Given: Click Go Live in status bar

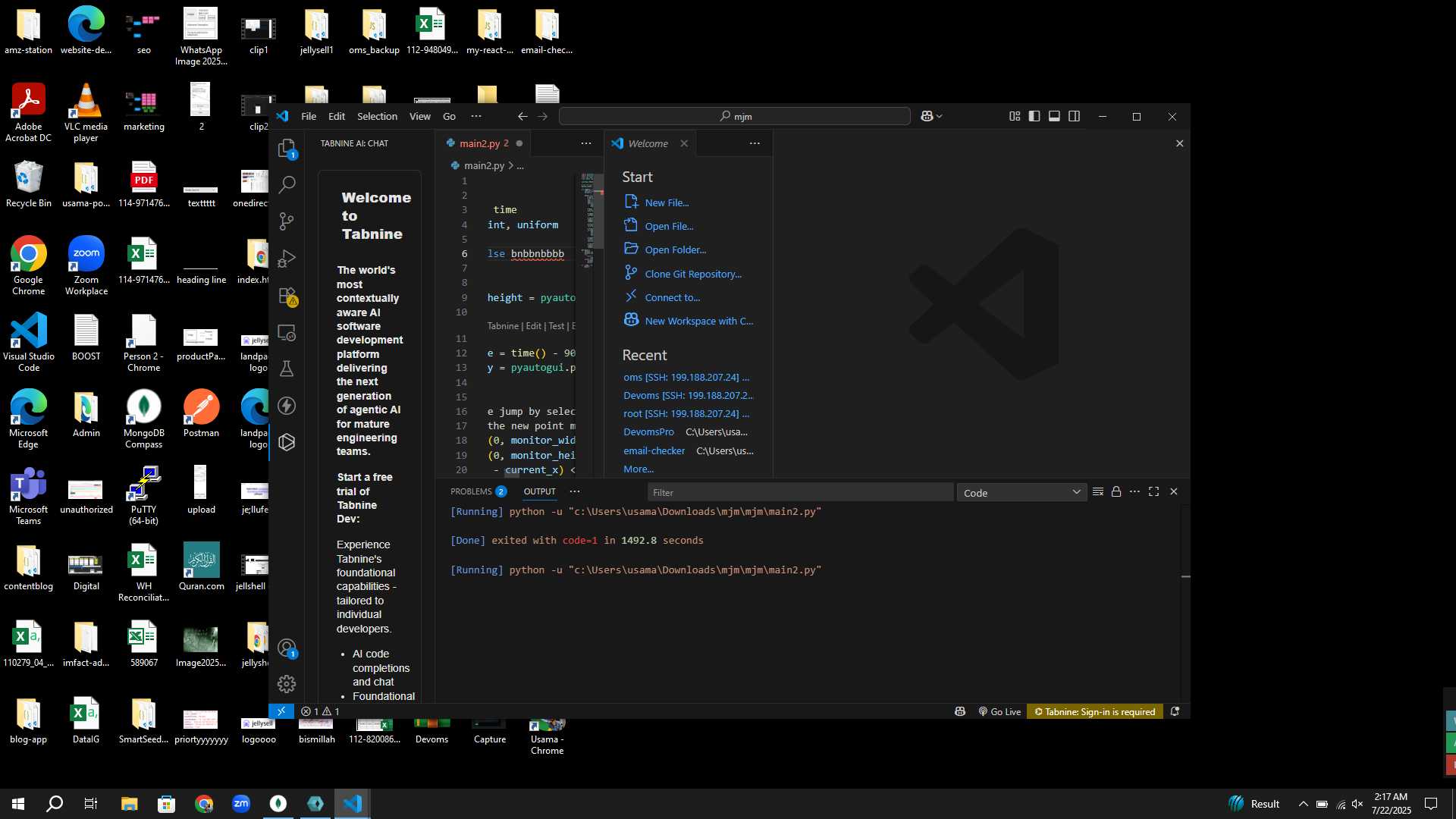Looking at the screenshot, I should (999, 711).
